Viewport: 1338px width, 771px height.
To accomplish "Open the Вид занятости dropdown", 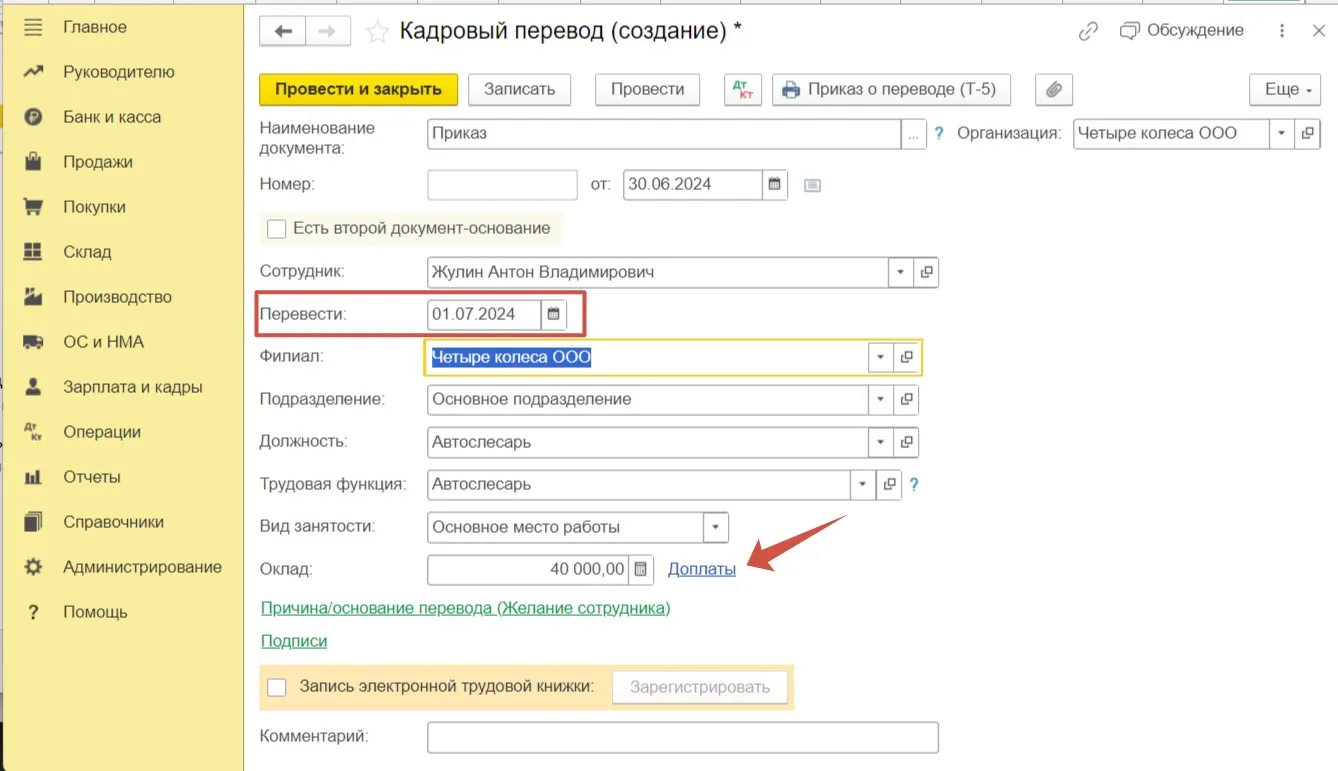I will click(716, 527).
